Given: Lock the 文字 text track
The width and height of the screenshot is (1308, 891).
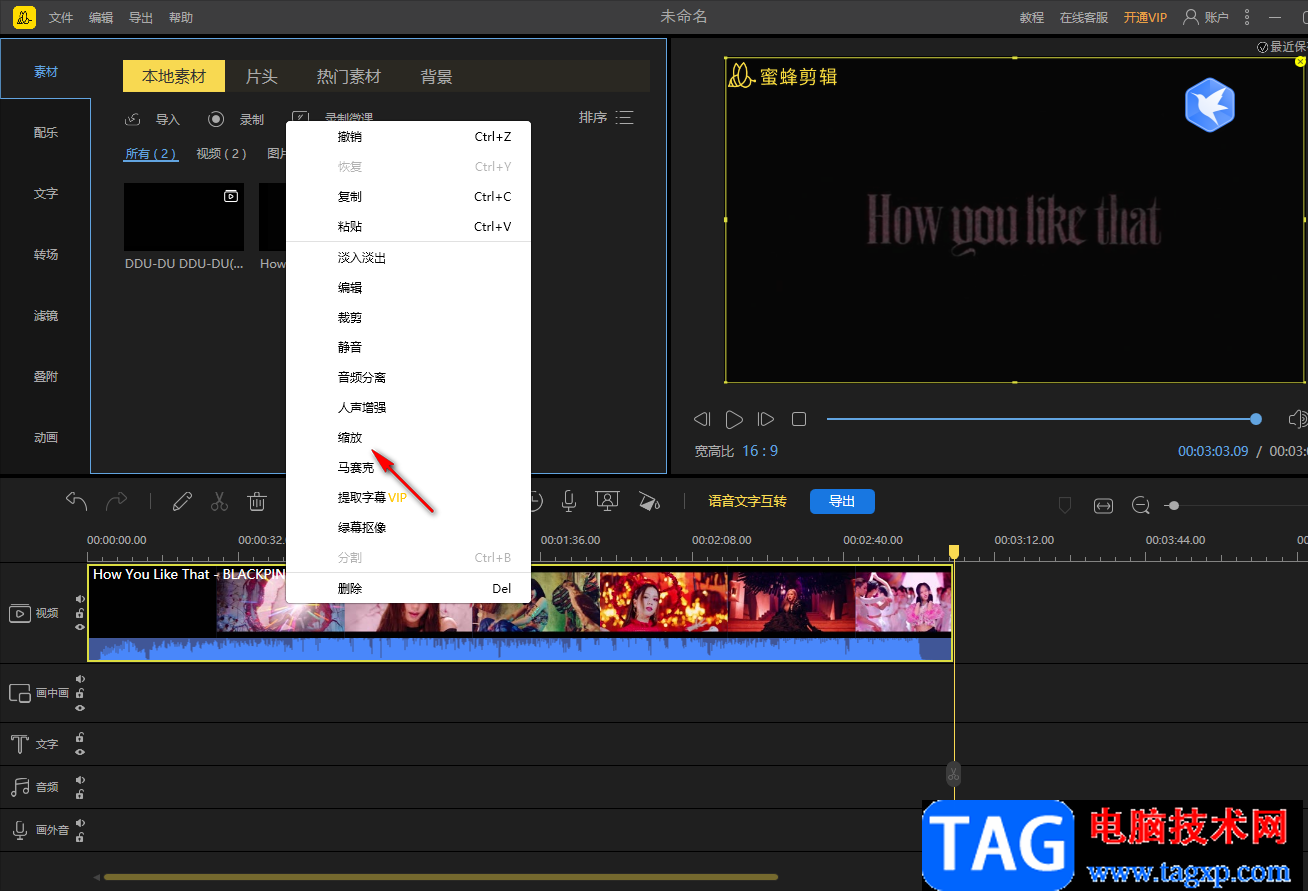Looking at the screenshot, I should pos(80,738).
